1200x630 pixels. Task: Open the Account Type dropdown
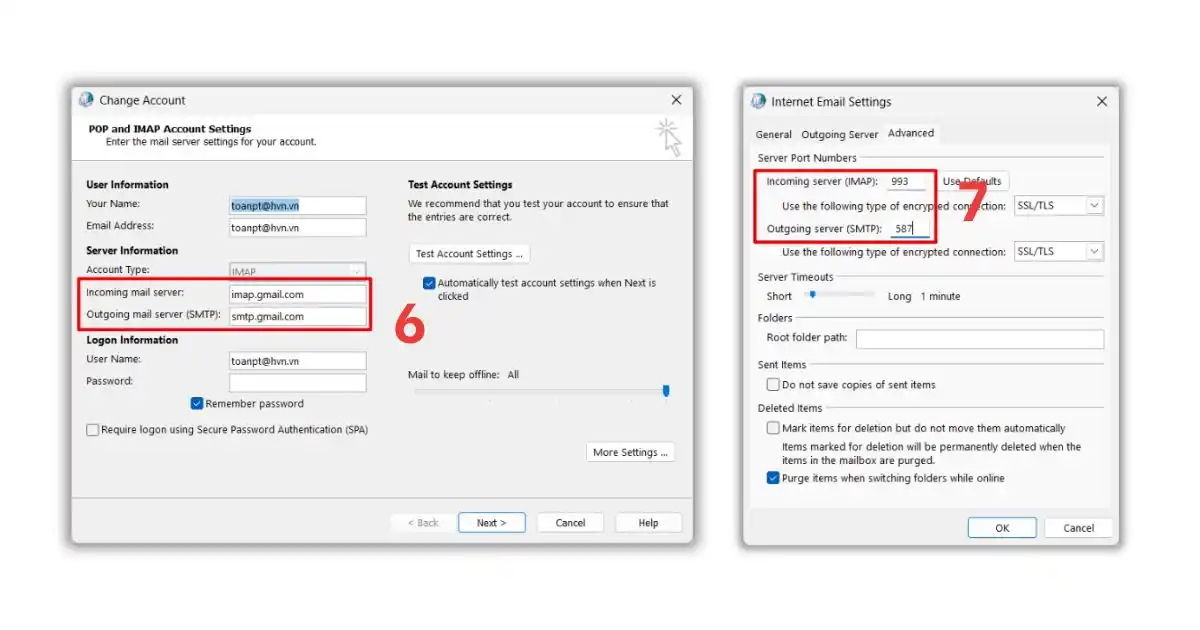tap(297, 271)
